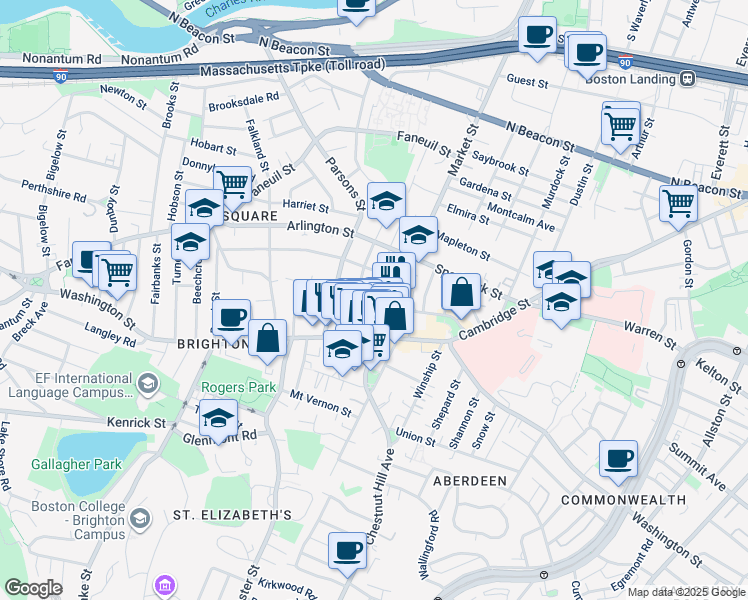The height and width of the screenshot is (600, 748).
Task: Open the school marker above Mt Vernon St
Action: [x=342, y=349]
